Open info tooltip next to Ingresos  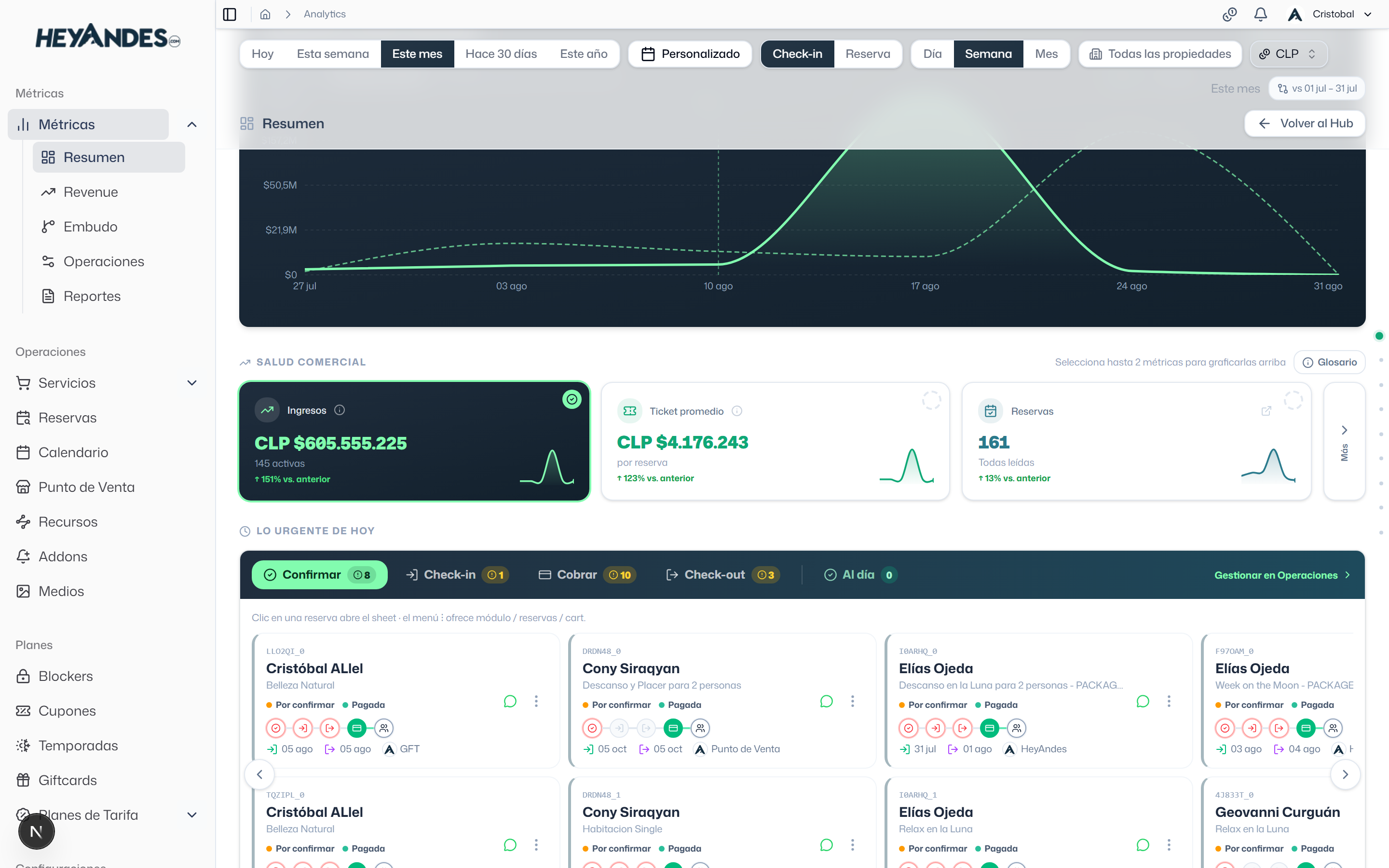[340, 410]
